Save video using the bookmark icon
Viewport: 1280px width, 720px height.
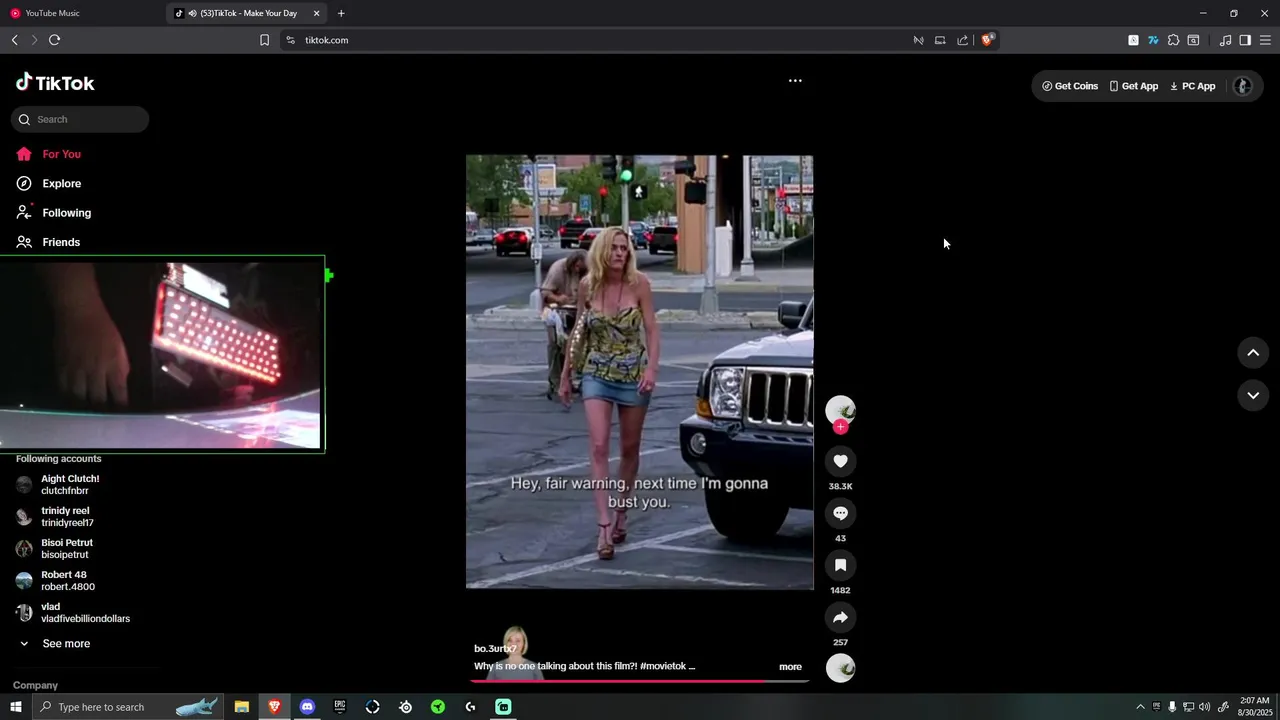[840, 565]
